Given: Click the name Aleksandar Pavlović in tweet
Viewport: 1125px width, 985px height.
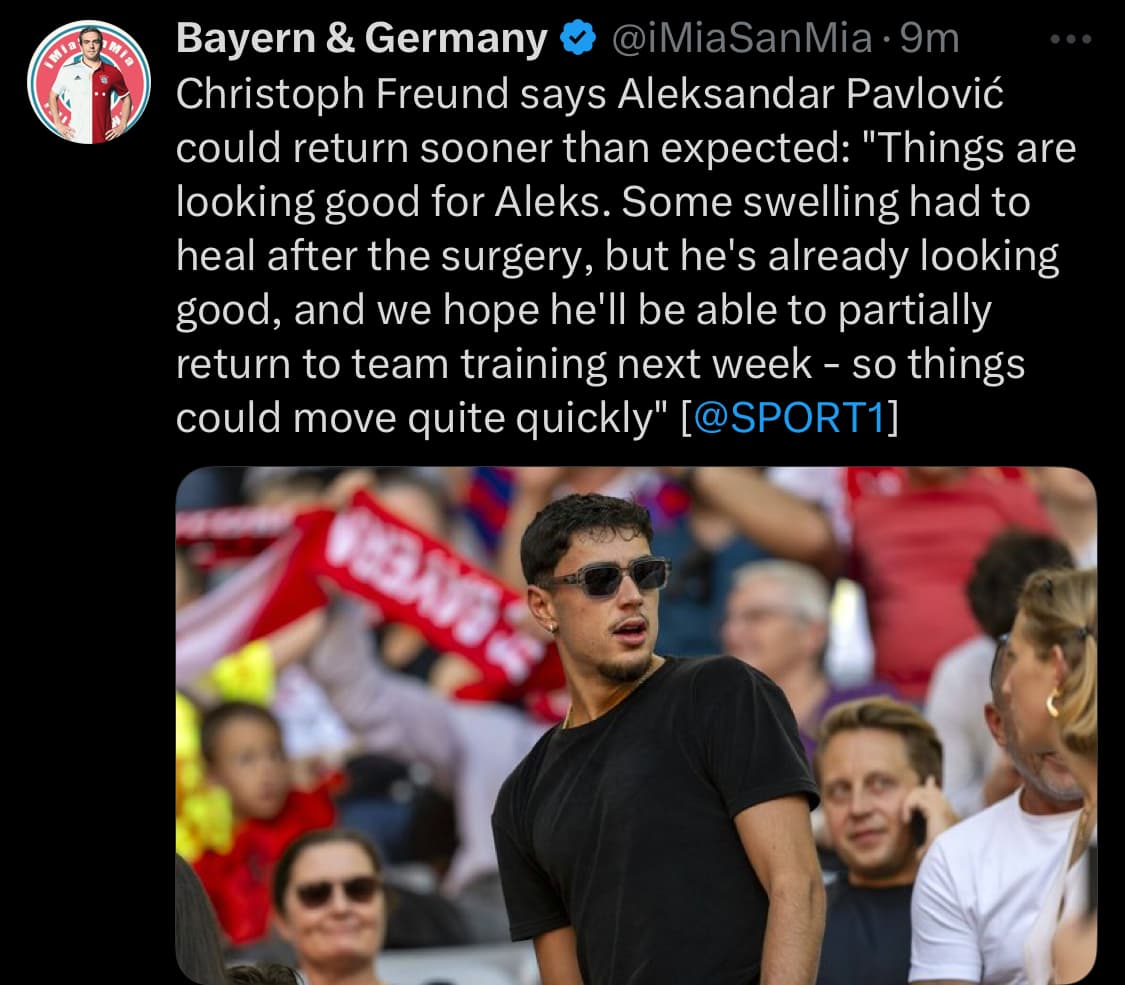Looking at the screenshot, I should (810, 94).
